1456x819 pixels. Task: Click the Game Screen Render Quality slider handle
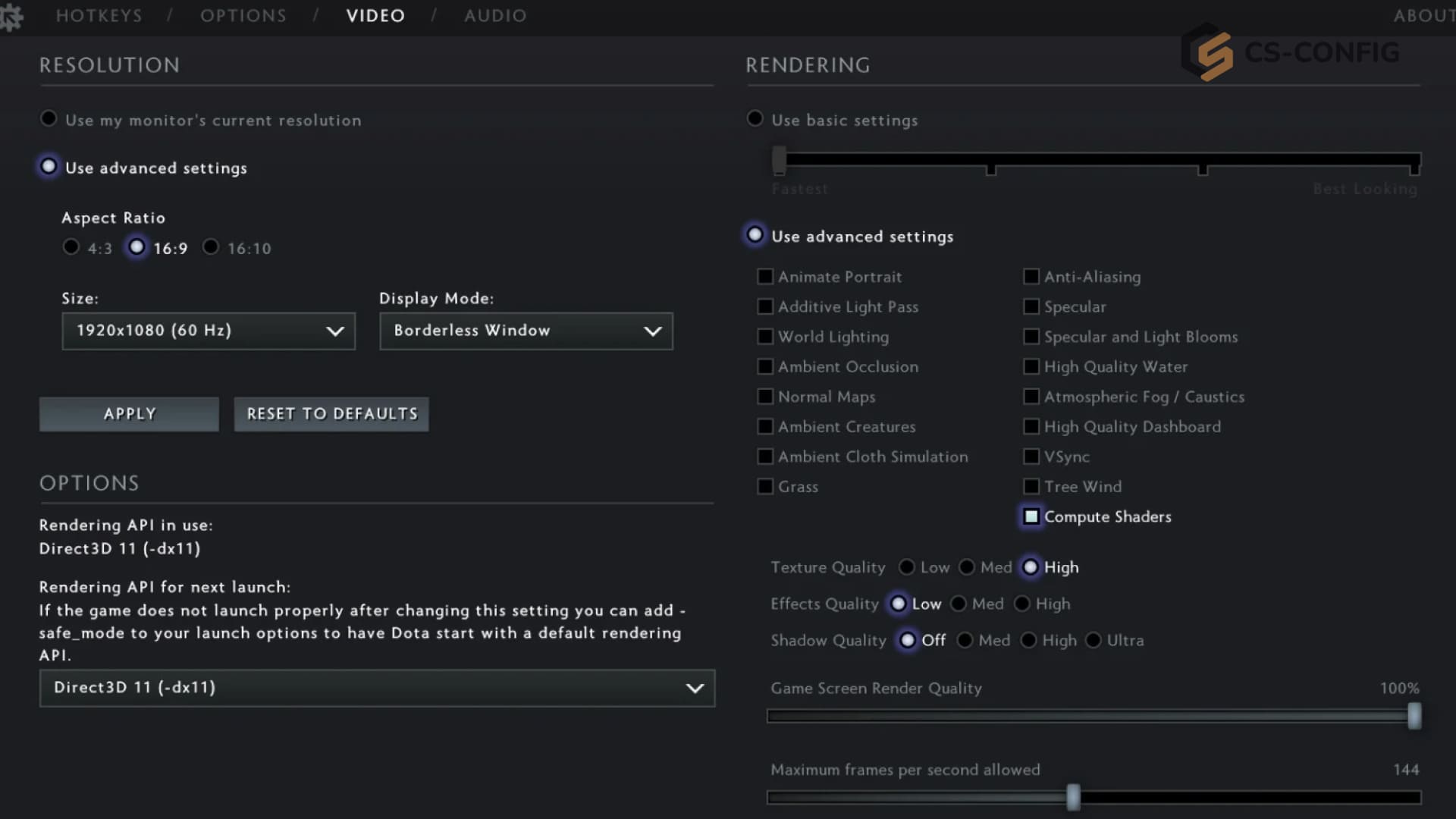click(x=1414, y=716)
